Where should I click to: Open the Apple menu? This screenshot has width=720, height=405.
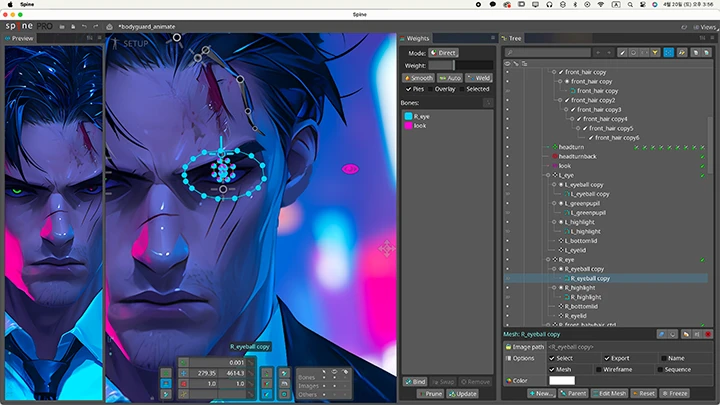click(x=10, y=5)
